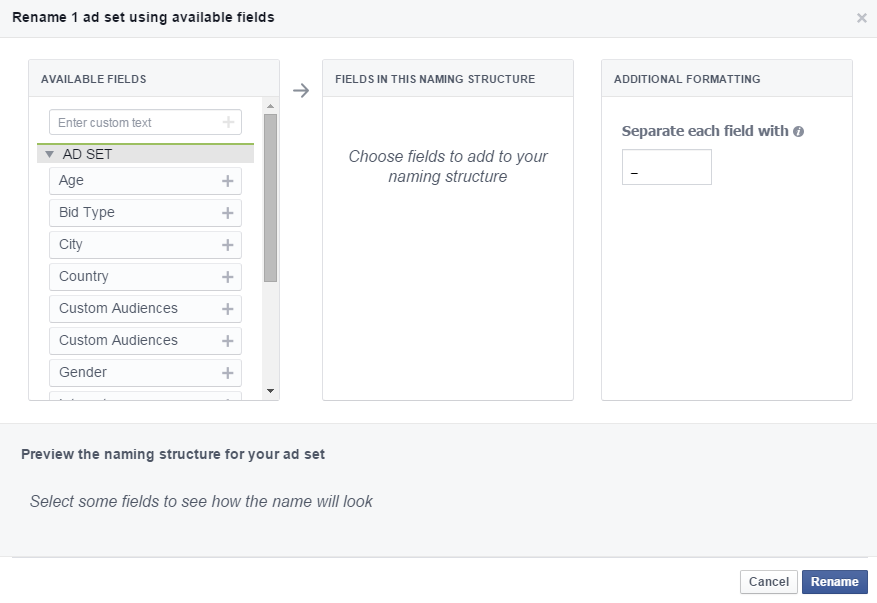Add Bid Type using its plus icon
Image resolution: width=877 pixels, height=603 pixels.
[227, 213]
